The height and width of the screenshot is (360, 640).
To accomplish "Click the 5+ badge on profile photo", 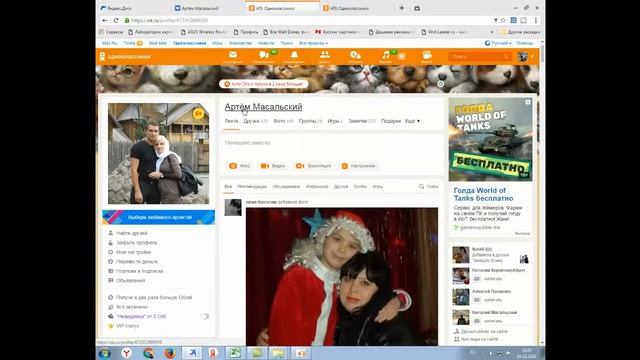I will click(x=198, y=113).
